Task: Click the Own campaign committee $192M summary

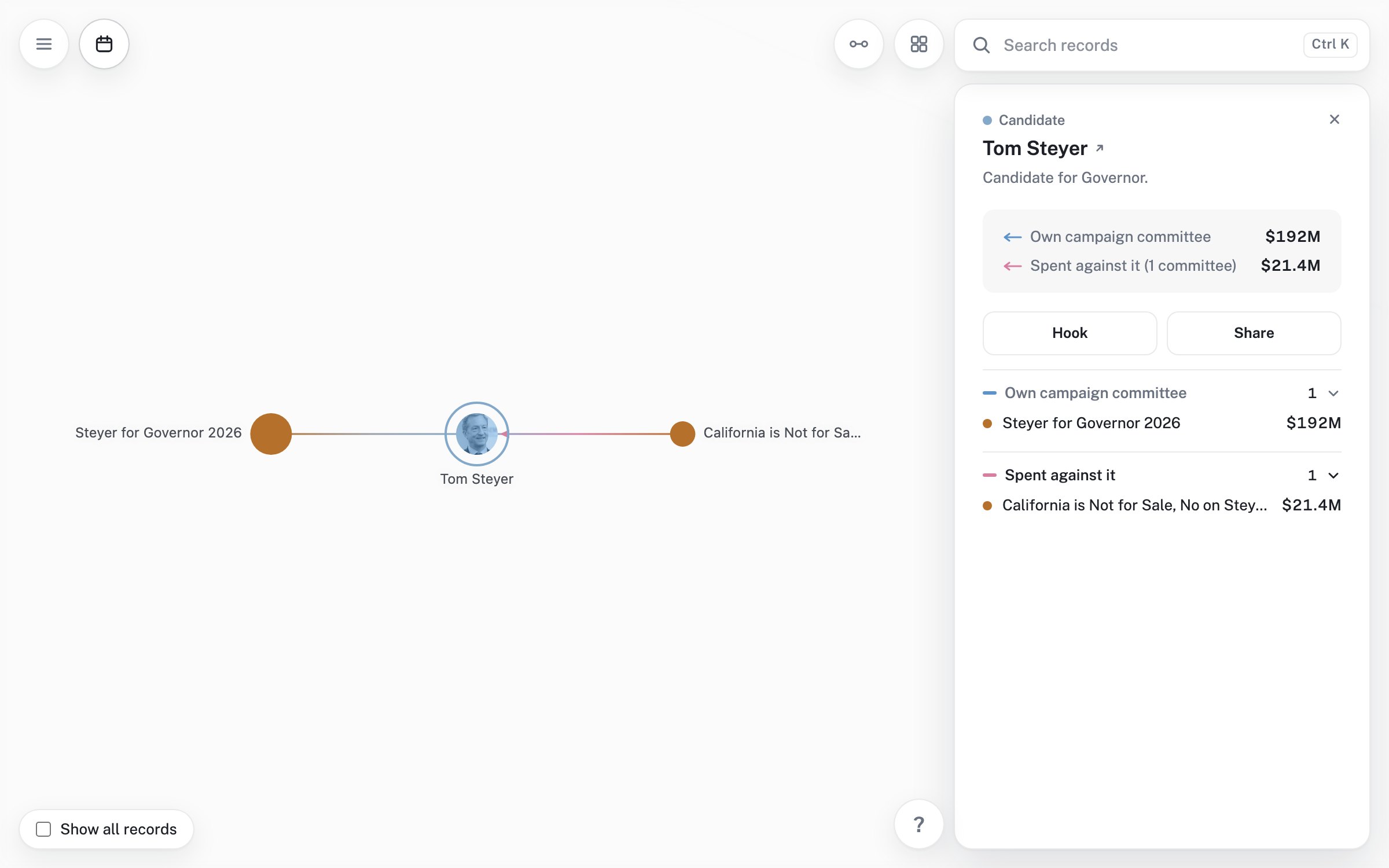Action: pyautogui.click(x=1162, y=237)
